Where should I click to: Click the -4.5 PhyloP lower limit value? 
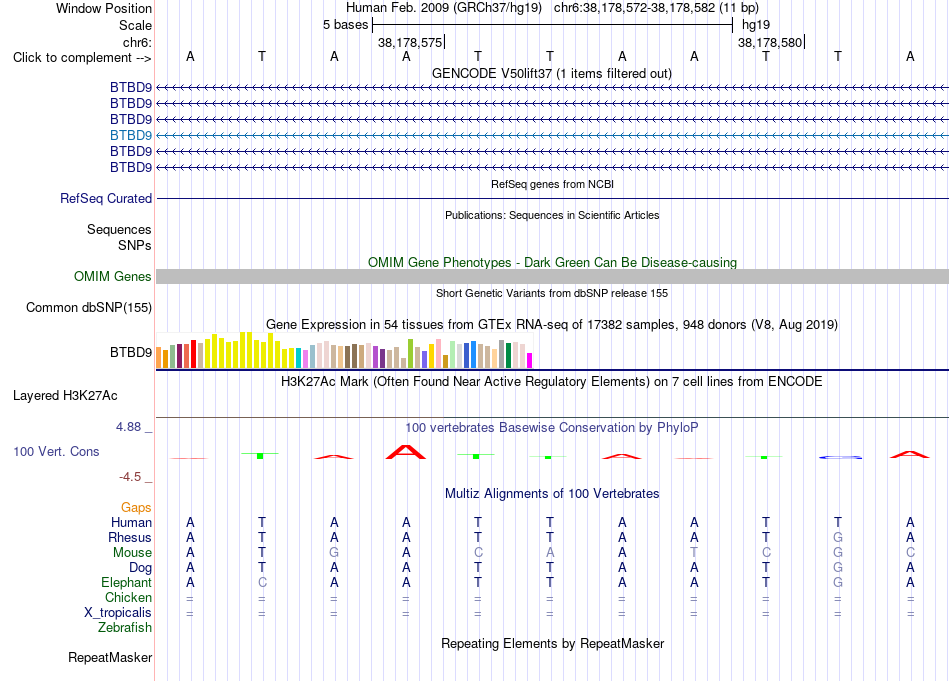[130, 477]
